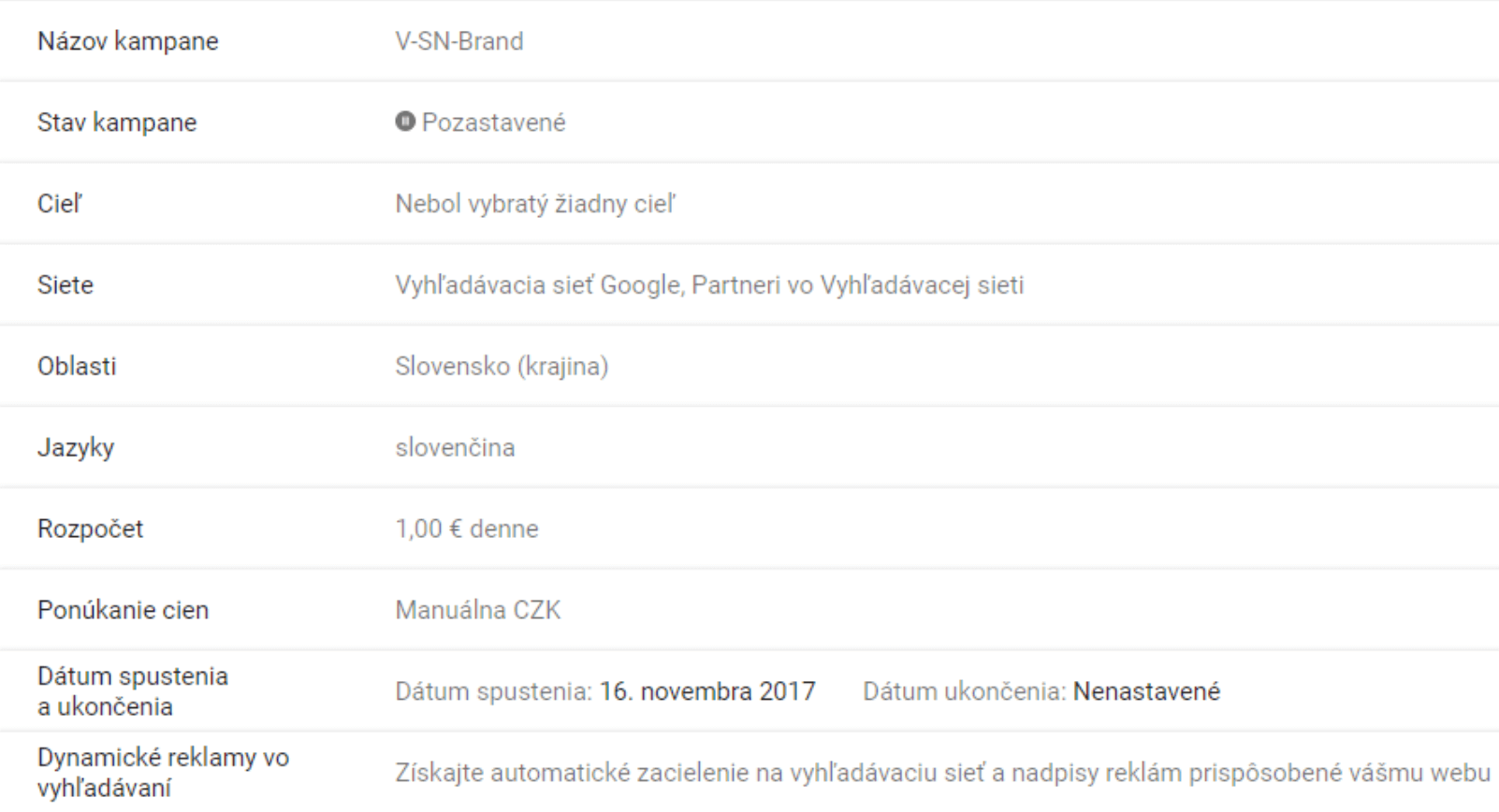The image size is (1499, 812).
Task: Open the Cieľ settings section
Action: tap(60, 204)
